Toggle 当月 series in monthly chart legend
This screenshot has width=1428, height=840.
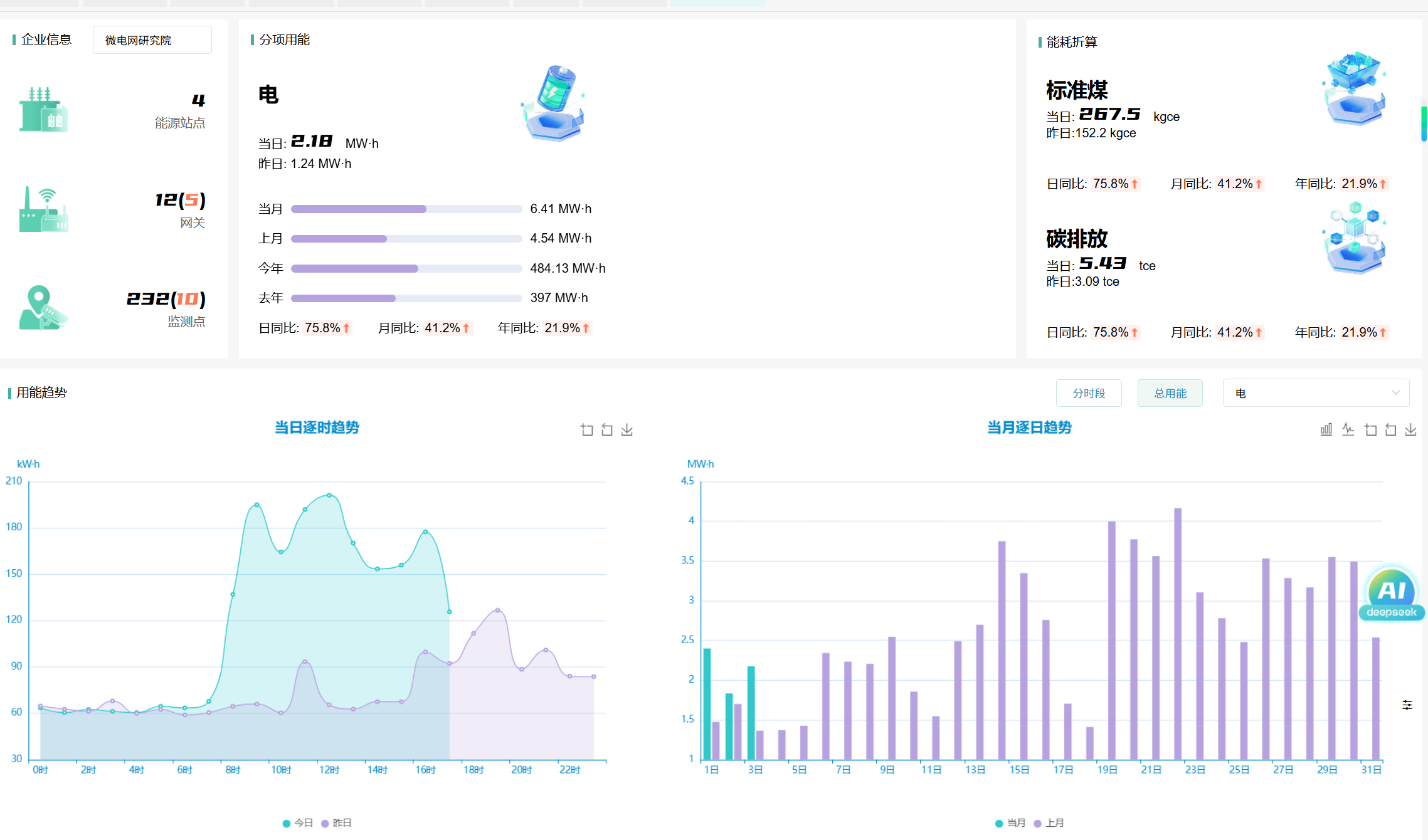coord(1010,823)
